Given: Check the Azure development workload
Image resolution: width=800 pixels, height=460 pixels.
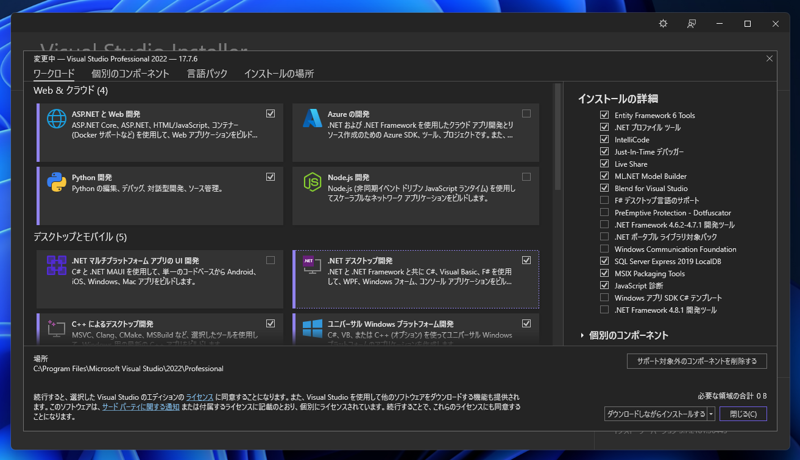Looking at the screenshot, I should [x=526, y=113].
